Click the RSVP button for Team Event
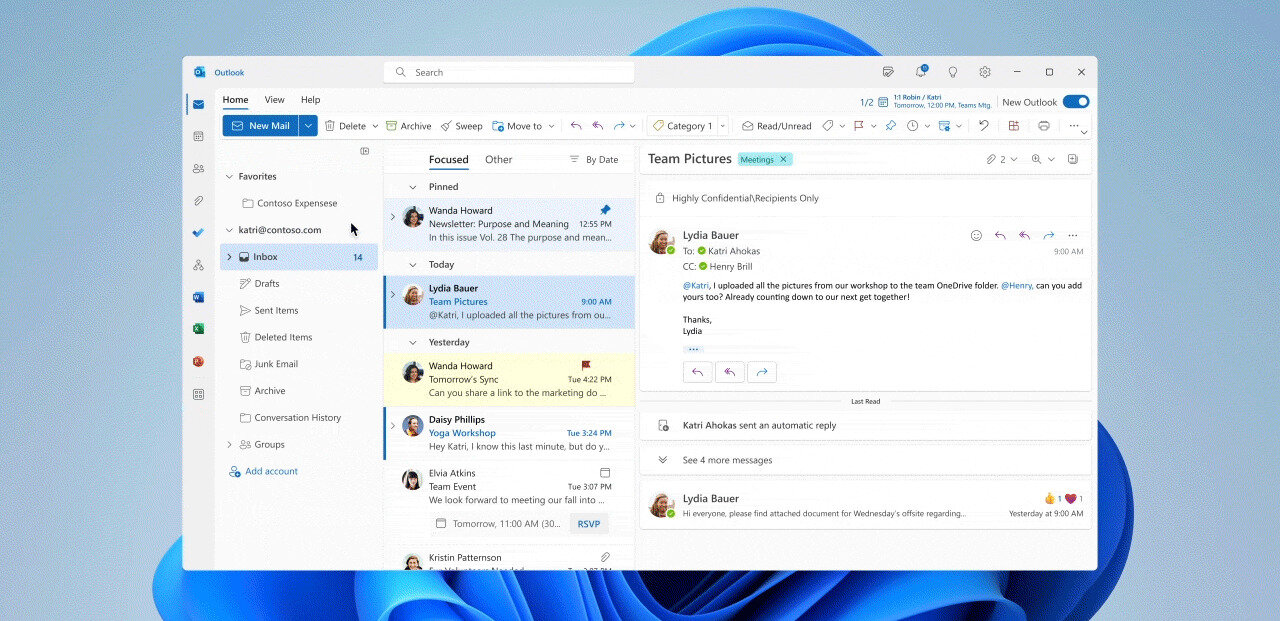1282x621 pixels. click(x=589, y=524)
